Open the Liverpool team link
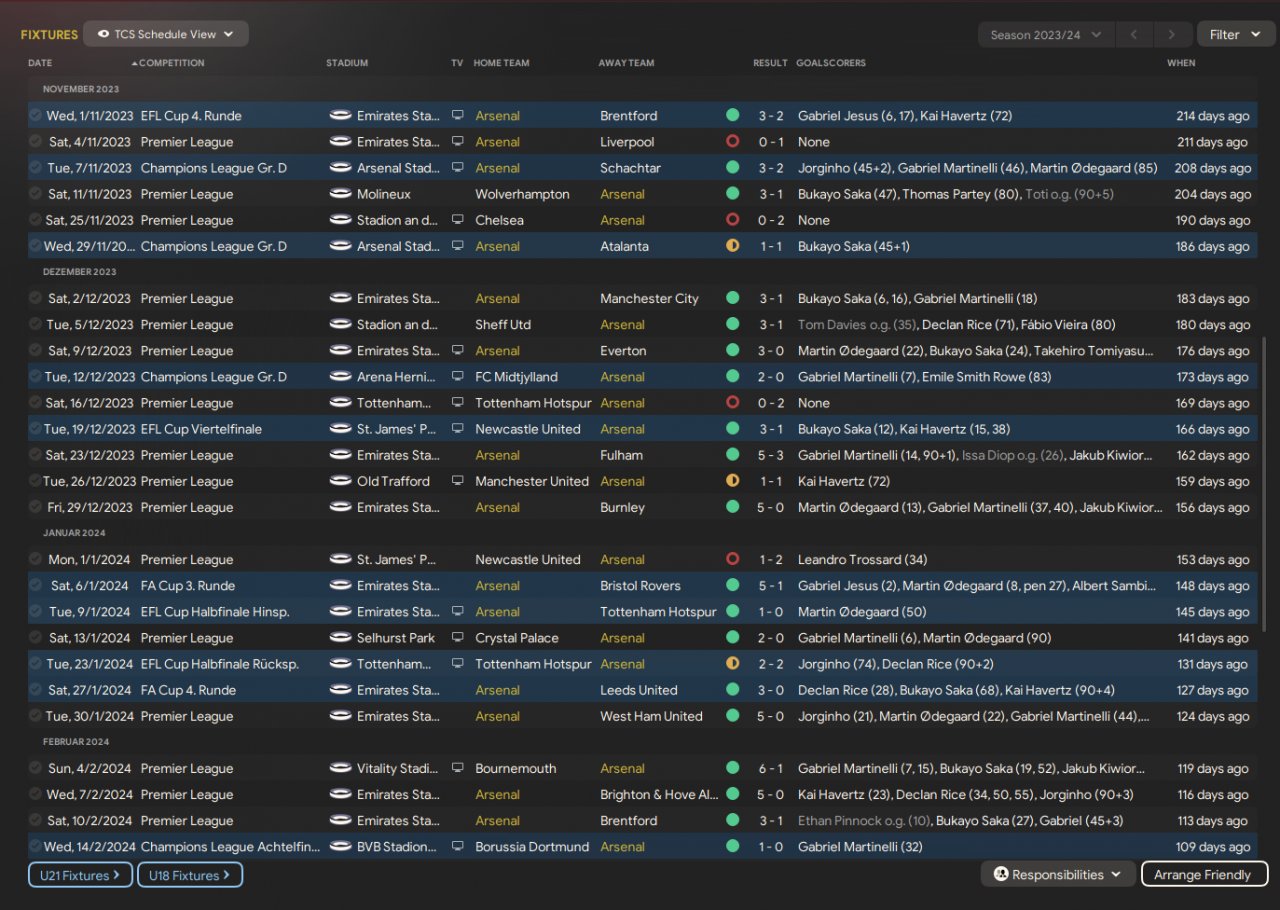Image resolution: width=1280 pixels, height=910 pixels. (627, 142)
